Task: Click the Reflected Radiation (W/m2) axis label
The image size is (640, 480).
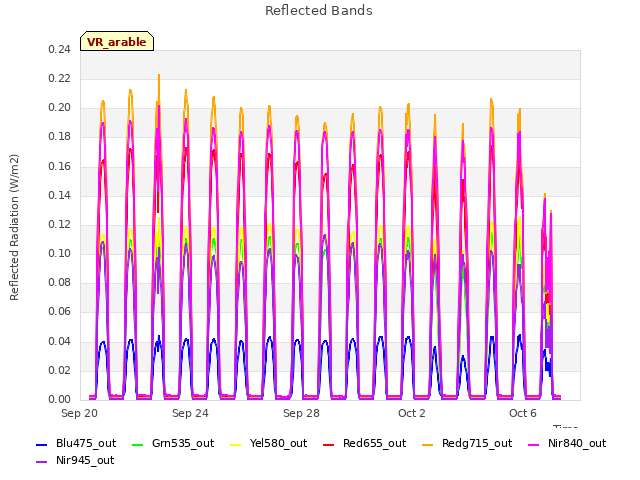Action: [x=14, y=227]
